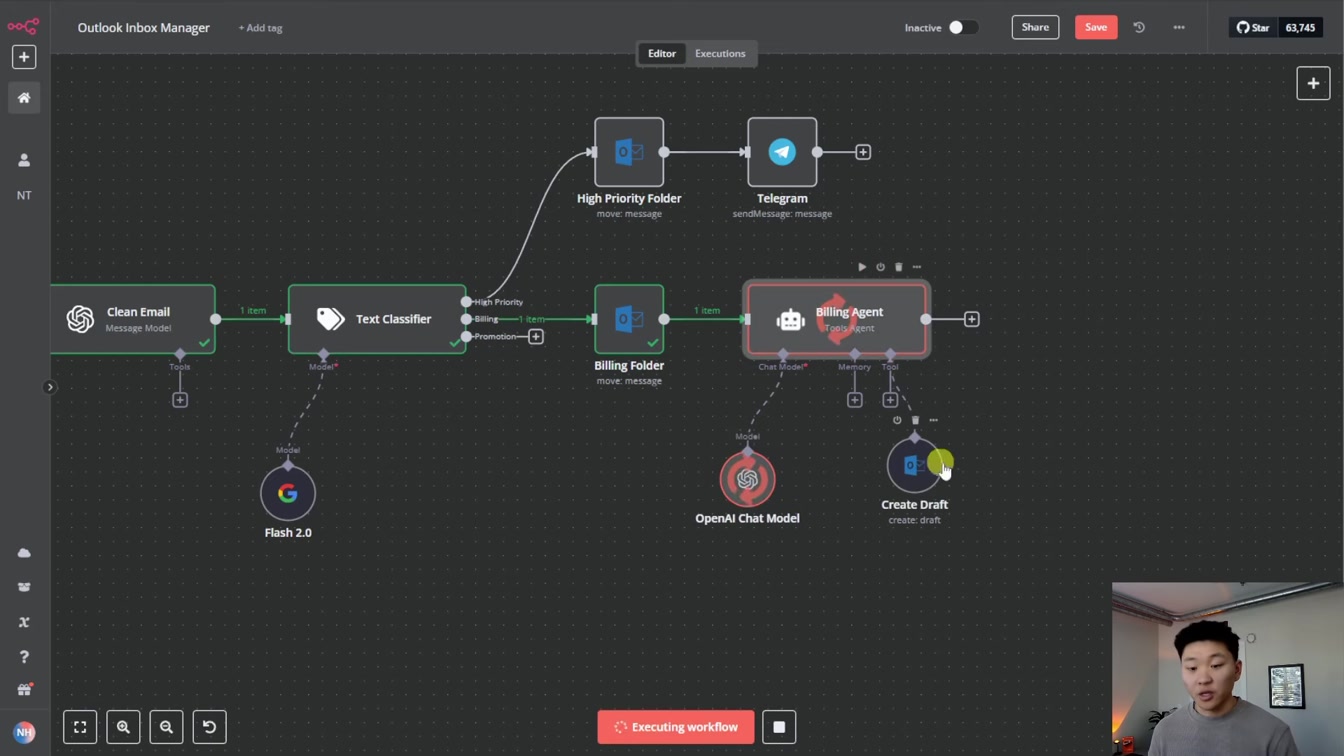Select the Clean Email OpenAI node

coord(133,319)
